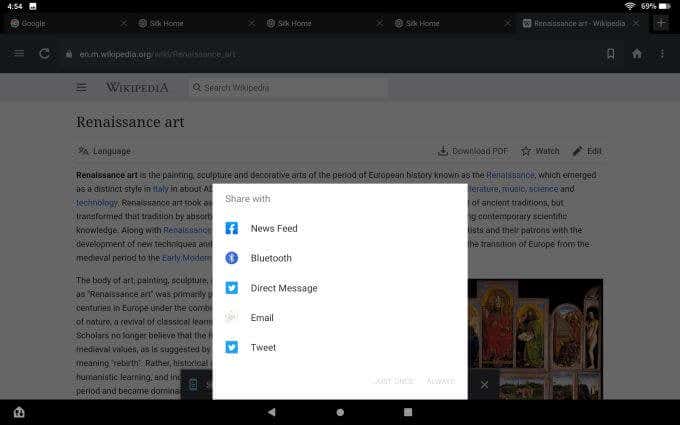Open the science link
Screen dimensions: 680x425
(543, 189)
